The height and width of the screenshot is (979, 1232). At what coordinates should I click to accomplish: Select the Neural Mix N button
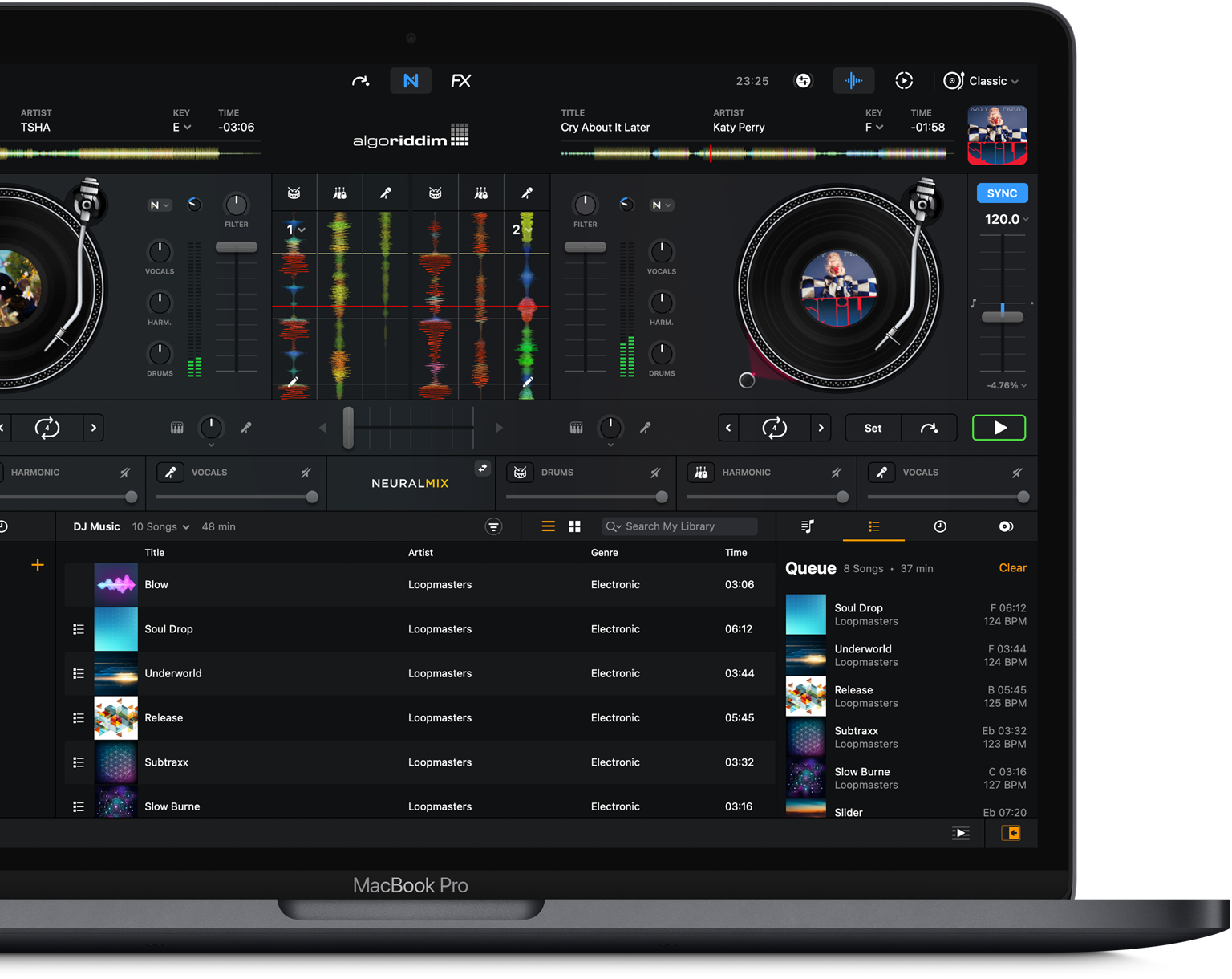tap(411, 81)
